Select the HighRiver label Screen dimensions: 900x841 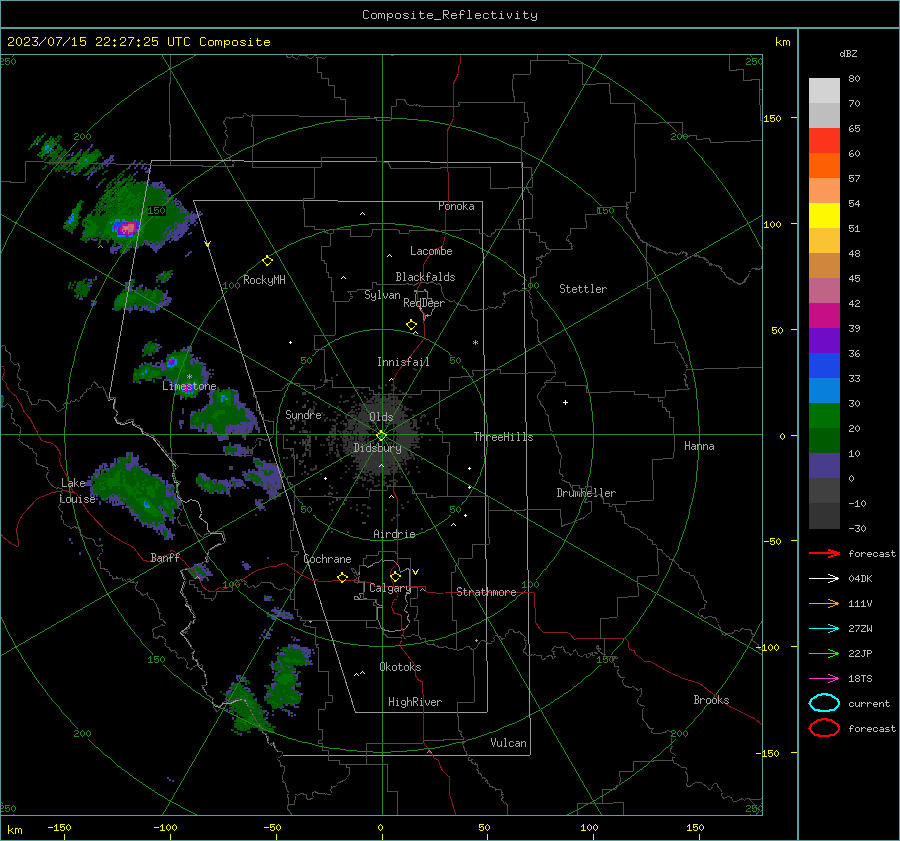click(415, 702)
